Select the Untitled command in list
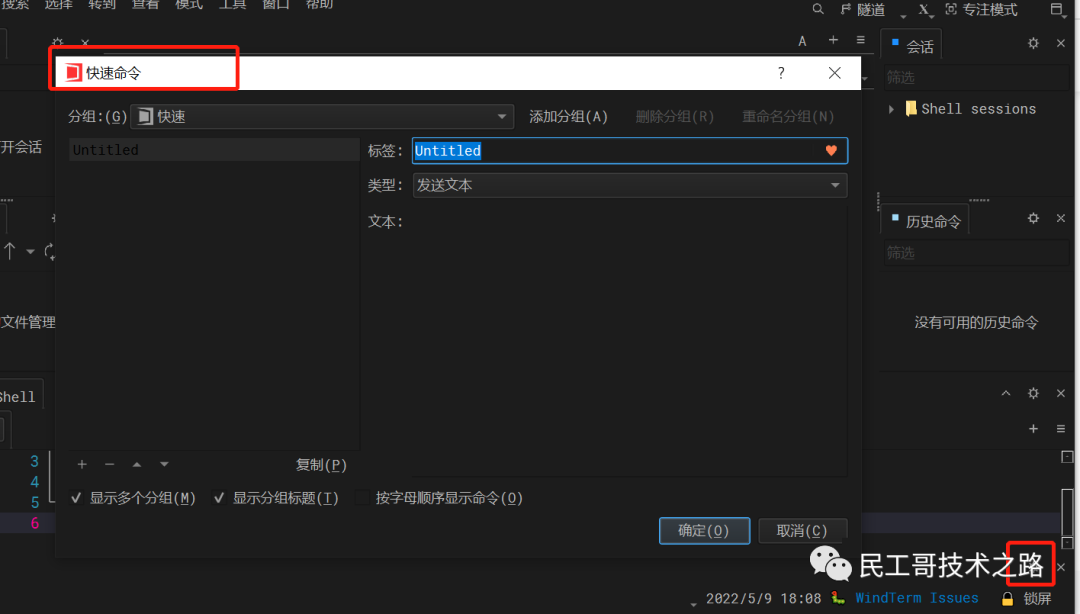Viewport: 1080px width, 614px height. (214, 150)
